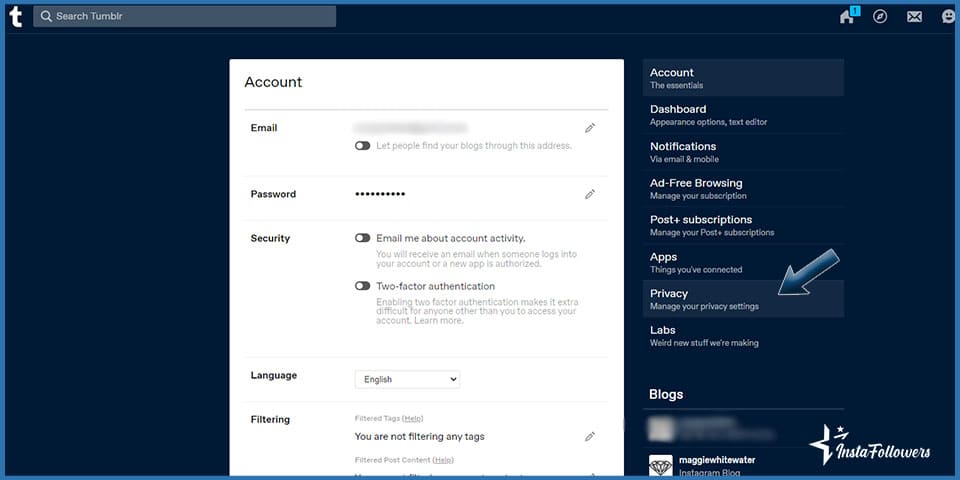960x480 pixels.
Task: Focus the Search Tumblr input field
Action: click(184, 17)
